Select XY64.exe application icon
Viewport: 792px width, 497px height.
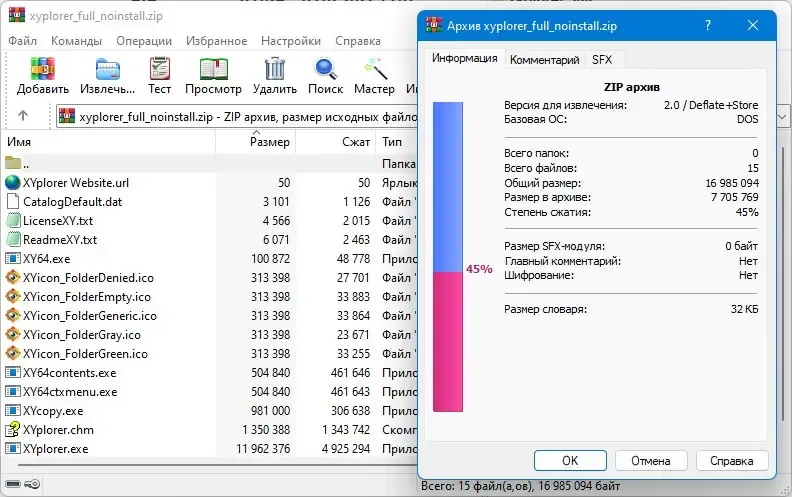pyautogui.click(x=13, y=259)
